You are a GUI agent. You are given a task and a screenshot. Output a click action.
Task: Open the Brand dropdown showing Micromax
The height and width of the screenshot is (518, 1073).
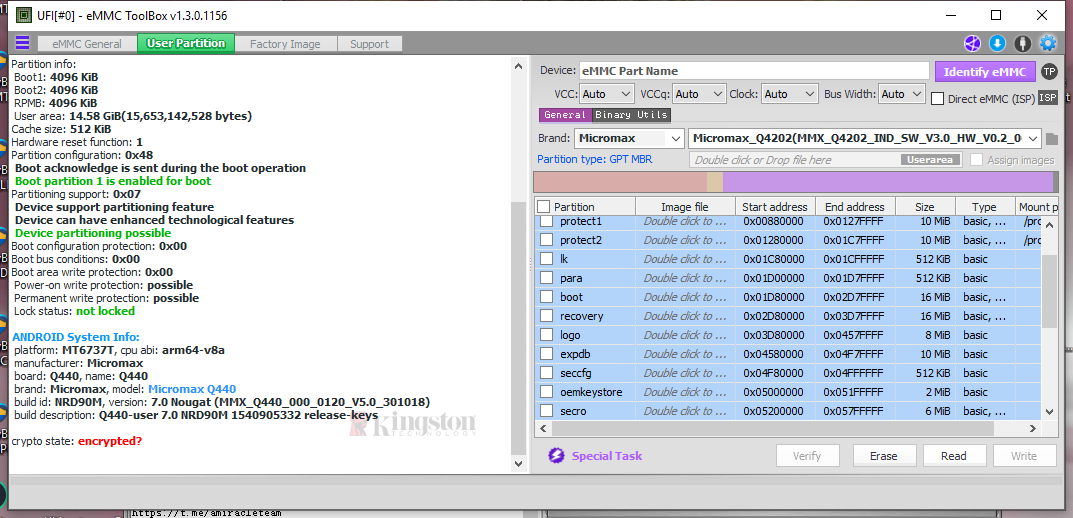(629, 138)
